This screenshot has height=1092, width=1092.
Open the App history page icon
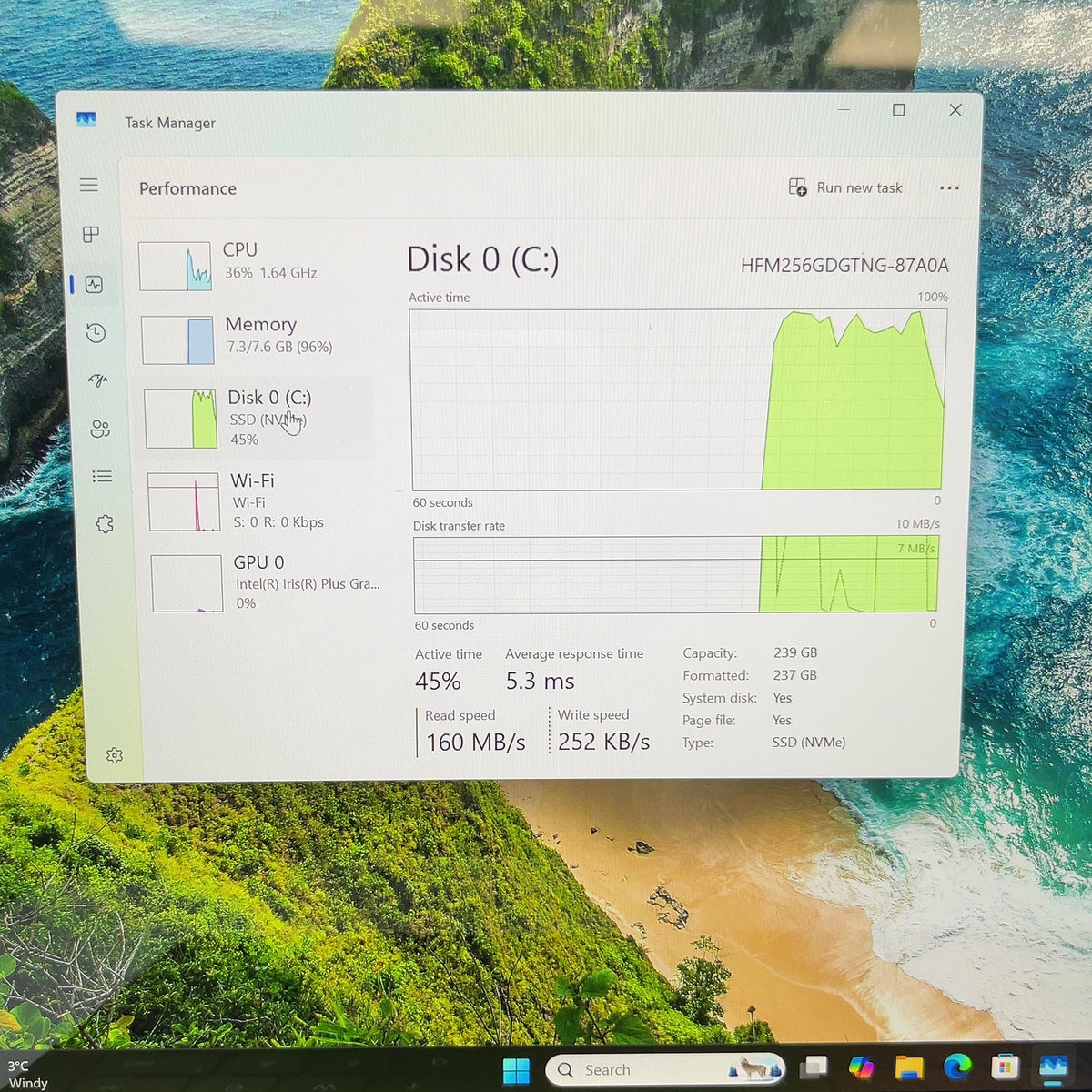pyautogui.click(x=96, y=333)
